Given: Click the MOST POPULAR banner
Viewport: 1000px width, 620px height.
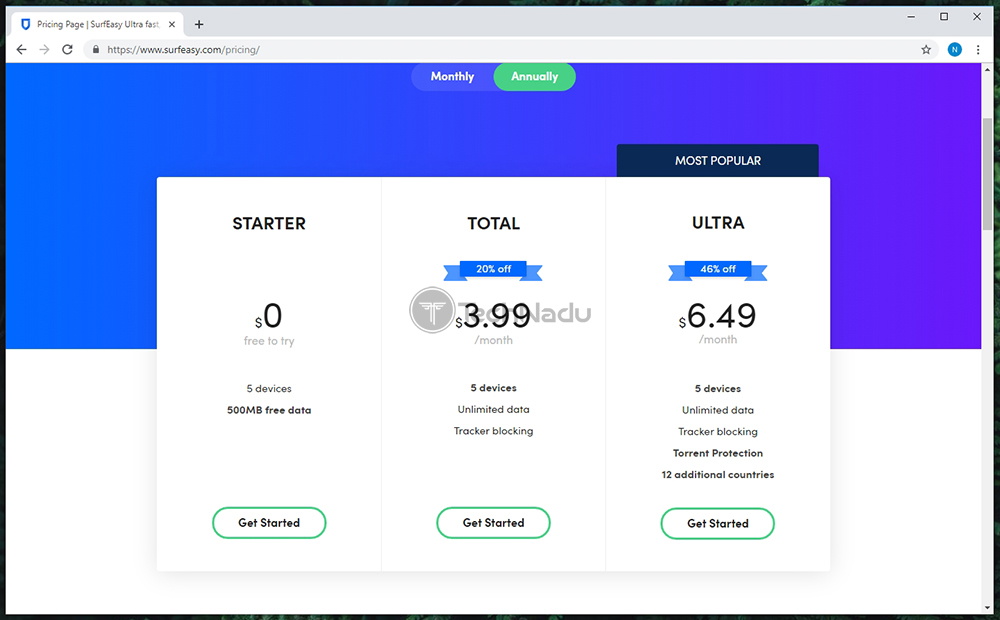Looking at the screenshot, I should (x=717, y=161).
